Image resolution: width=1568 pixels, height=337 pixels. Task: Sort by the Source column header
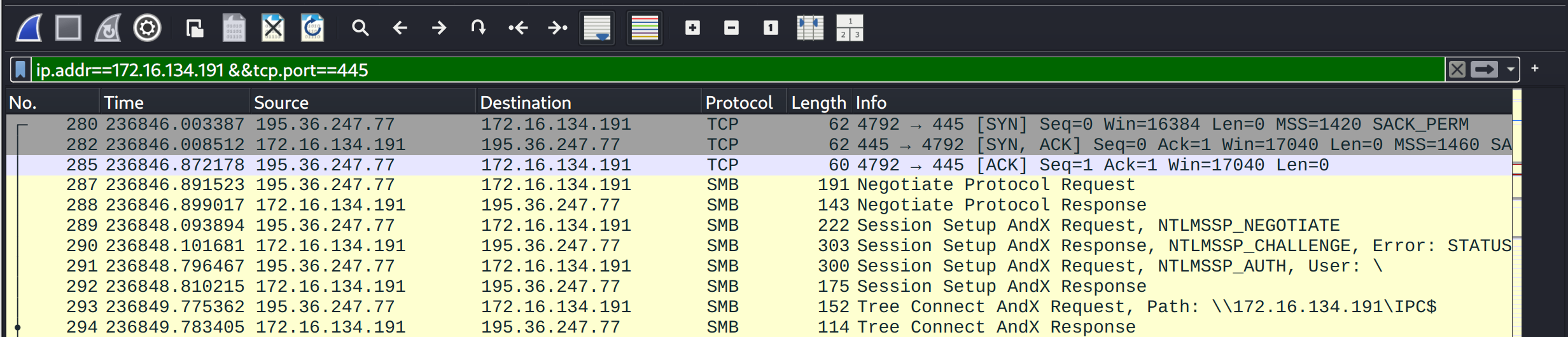pyautogui.click(x=363, y=102)
